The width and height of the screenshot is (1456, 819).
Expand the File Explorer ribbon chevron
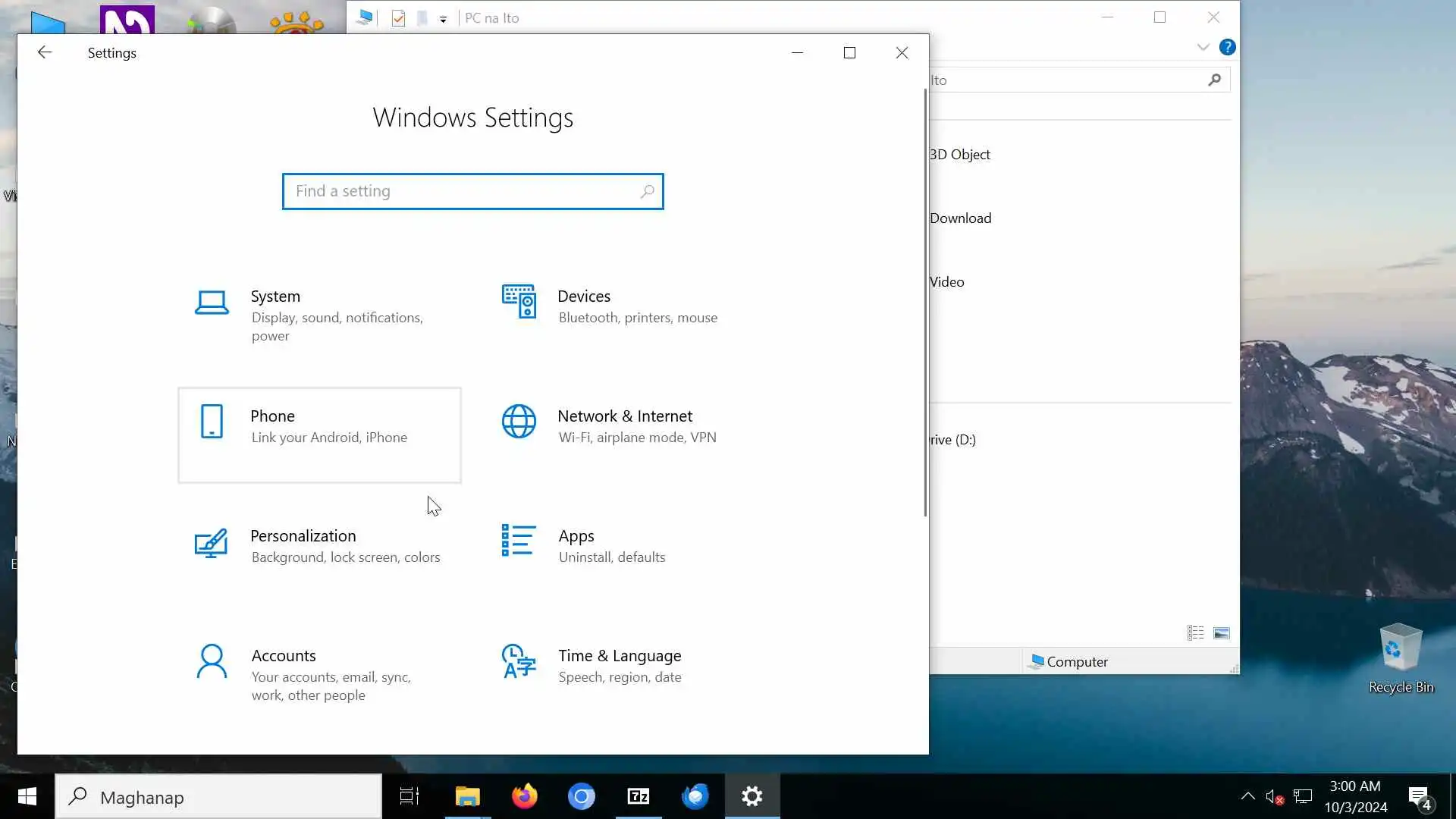[1203, 47]
